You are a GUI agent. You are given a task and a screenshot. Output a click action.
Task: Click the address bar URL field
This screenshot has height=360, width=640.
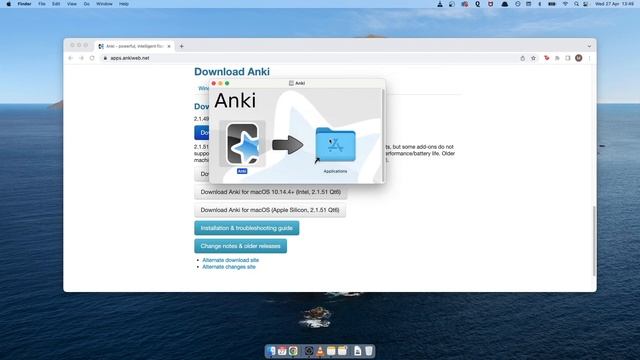pos(310,58)
